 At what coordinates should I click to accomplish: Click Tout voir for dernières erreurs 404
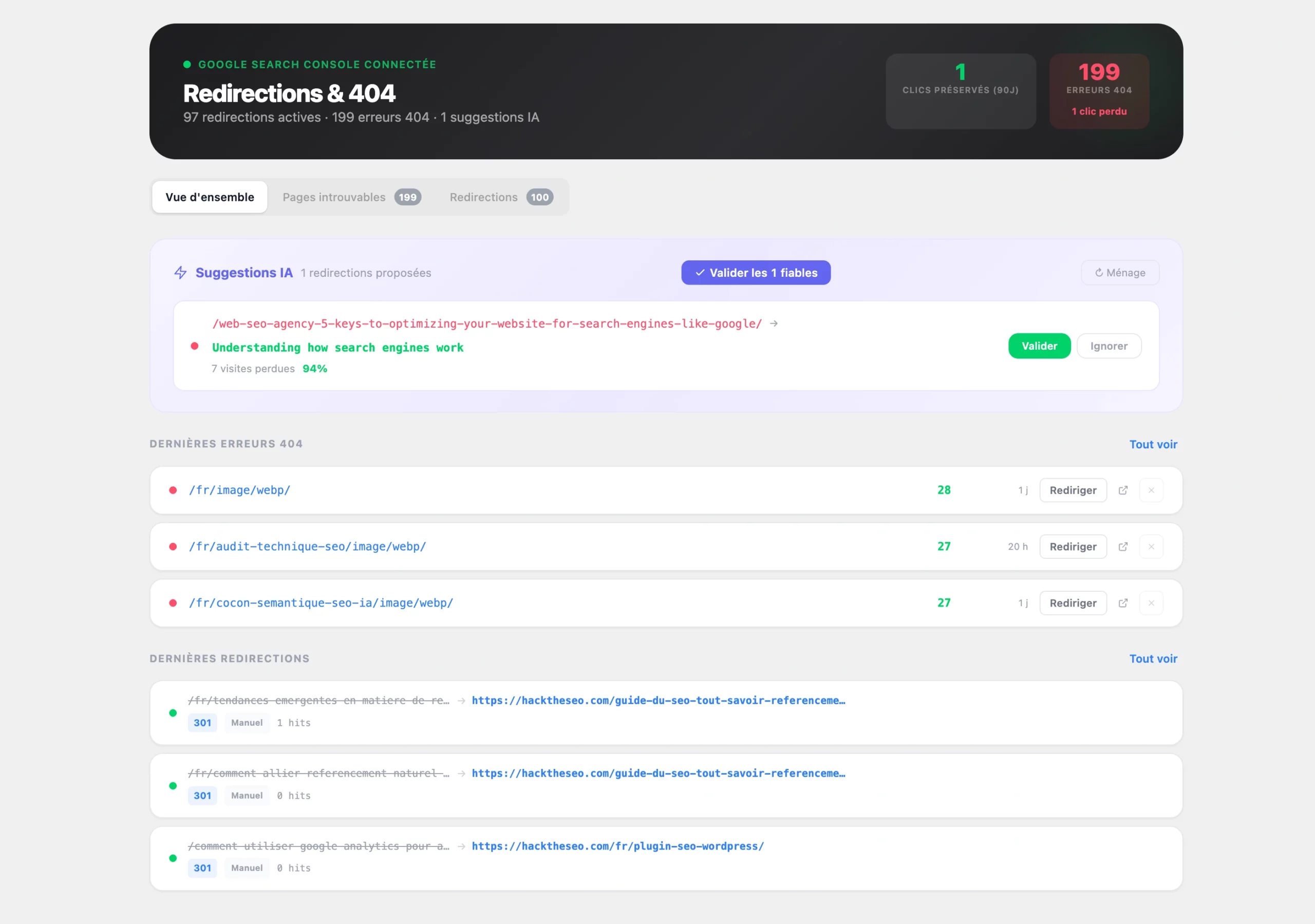click(x=1153, y=444)
